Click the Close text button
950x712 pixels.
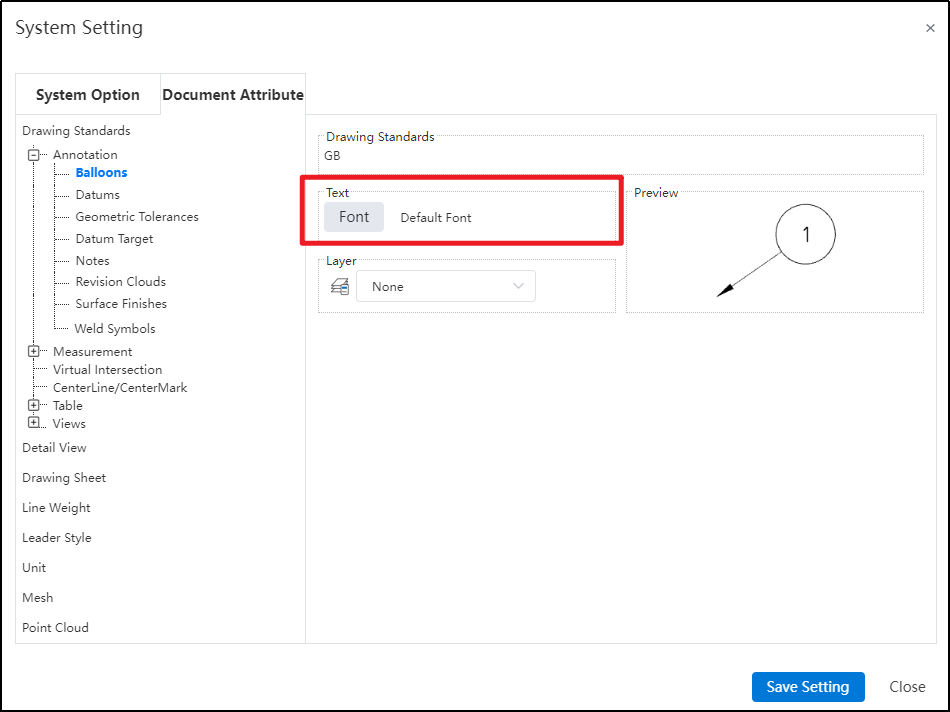(x=907, y=687)
